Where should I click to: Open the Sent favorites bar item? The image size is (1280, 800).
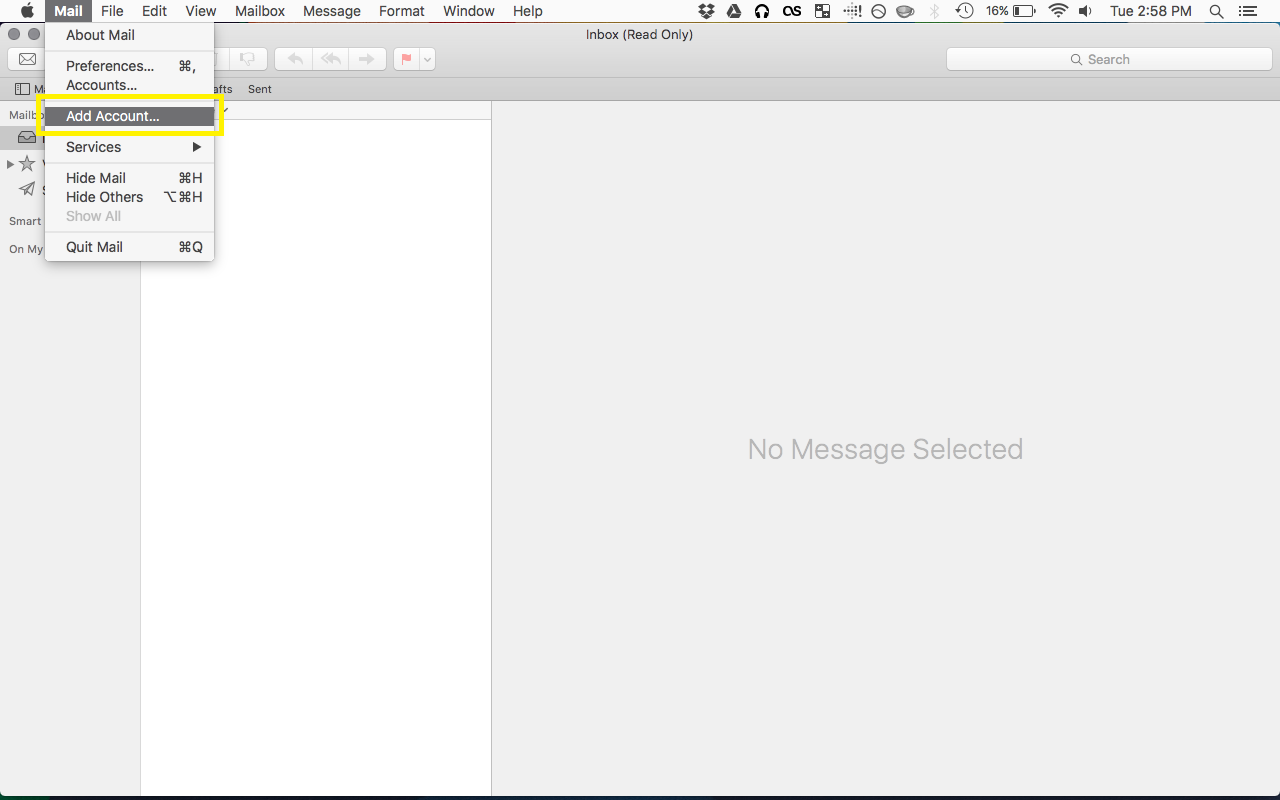(x=260, y=89)
